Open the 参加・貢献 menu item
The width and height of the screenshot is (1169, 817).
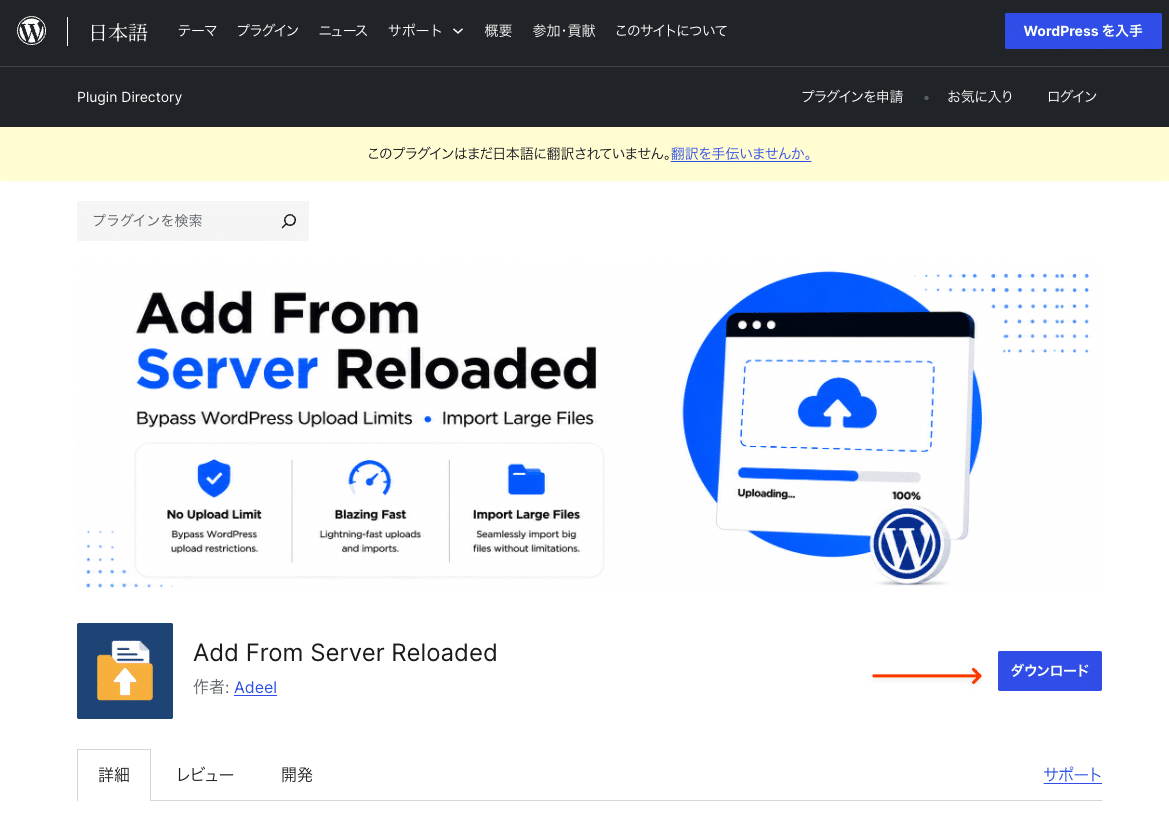(564, 31)
